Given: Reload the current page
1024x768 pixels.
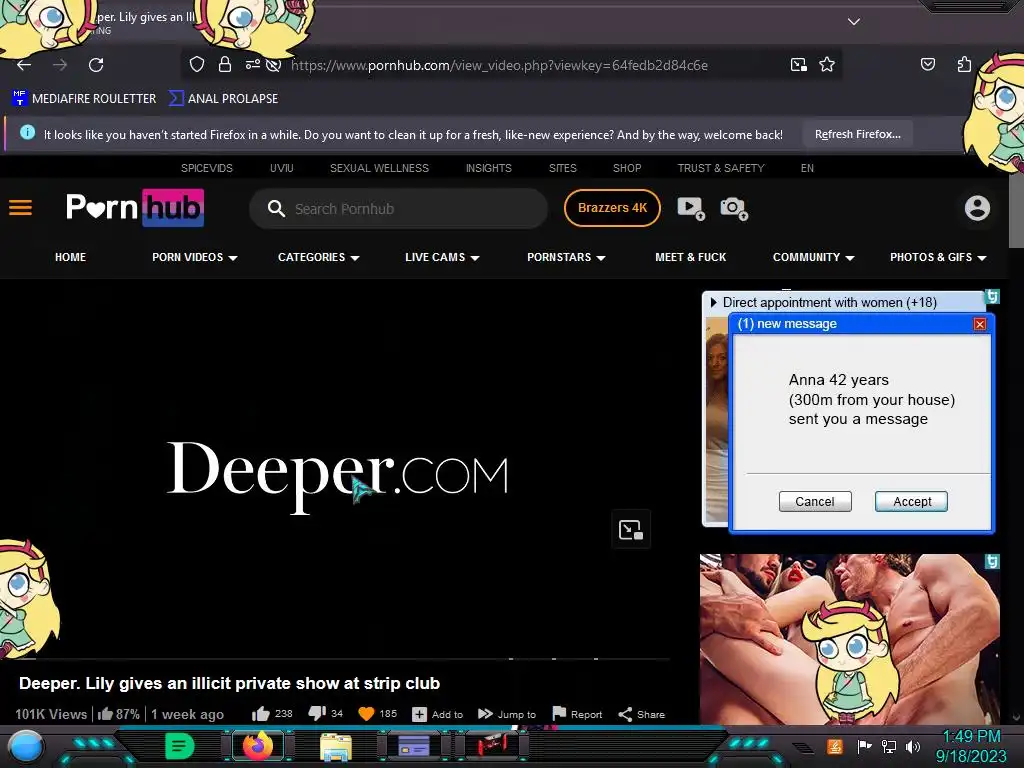Looking at the screenshot, I should [x=96, y=65].
